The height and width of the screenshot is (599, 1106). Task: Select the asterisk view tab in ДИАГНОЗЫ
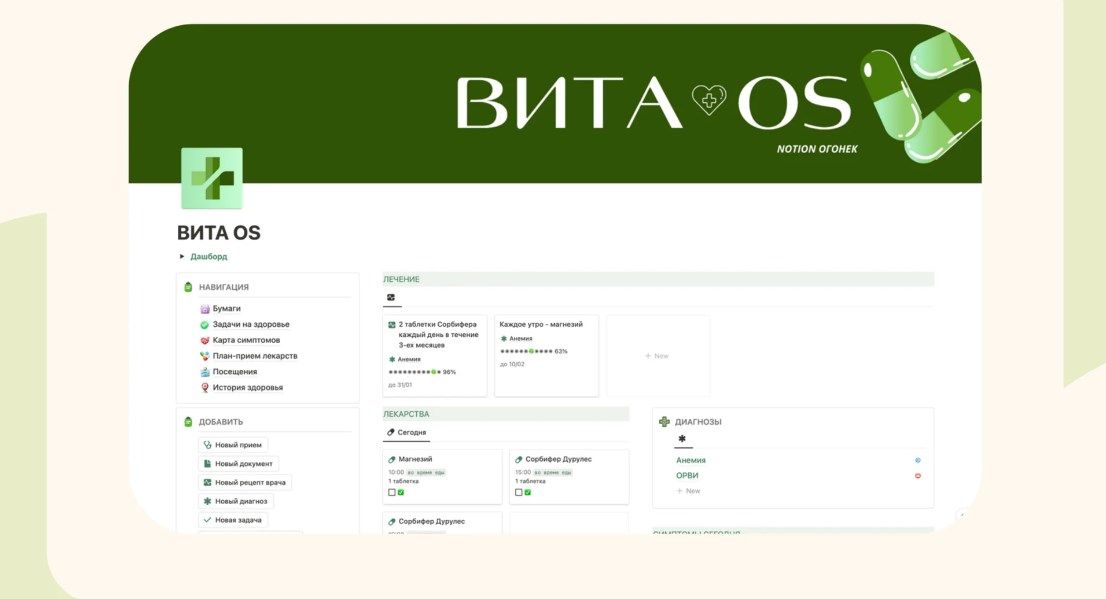coord(682,439)
